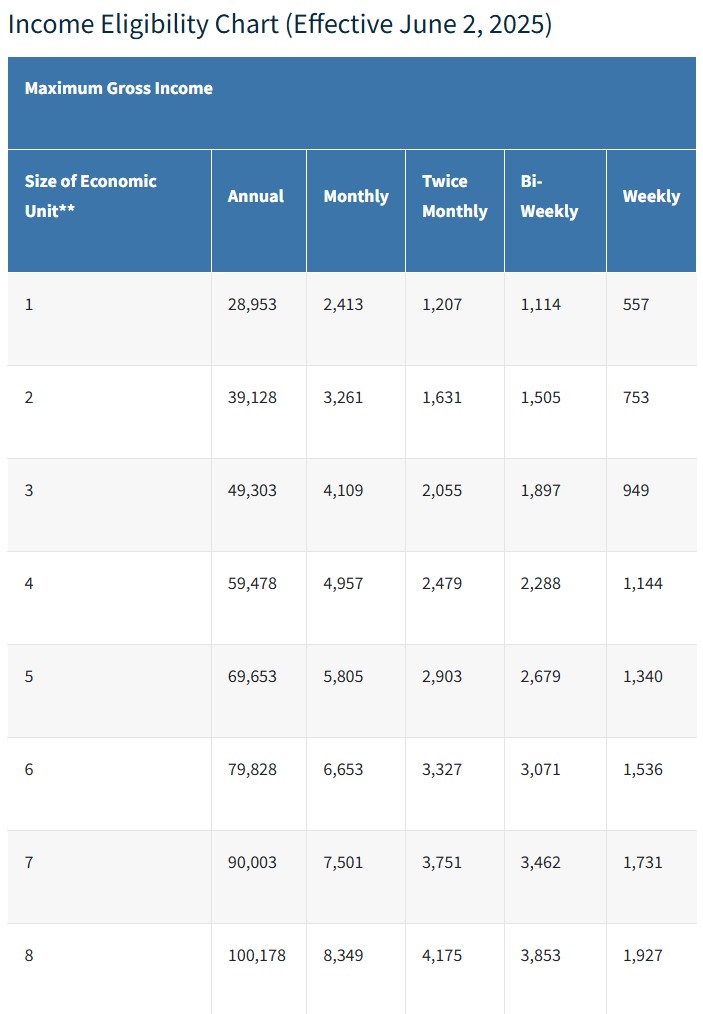This screenshot has height=1014, width=703.
Task: Click monthly value 7,501
Action: [x=343, y=862]
